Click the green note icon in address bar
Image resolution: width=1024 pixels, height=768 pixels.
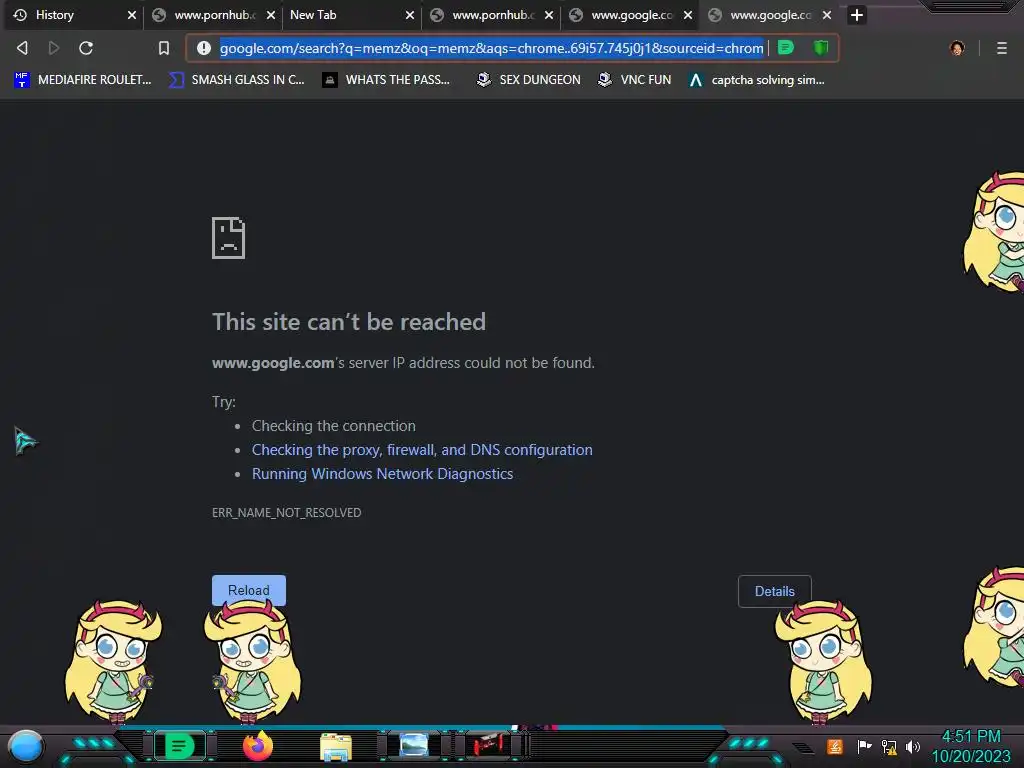pyautogui.click(x=786, y=48)
